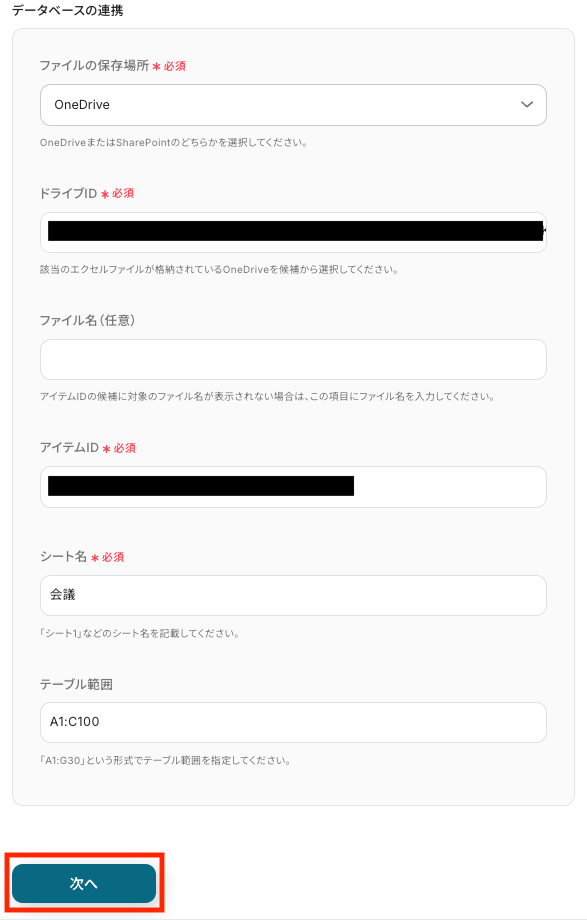Click the ファイル名(任意) field label
This screenshot has height=920, width=587.
pyautogui.click(x=87, y=320)
